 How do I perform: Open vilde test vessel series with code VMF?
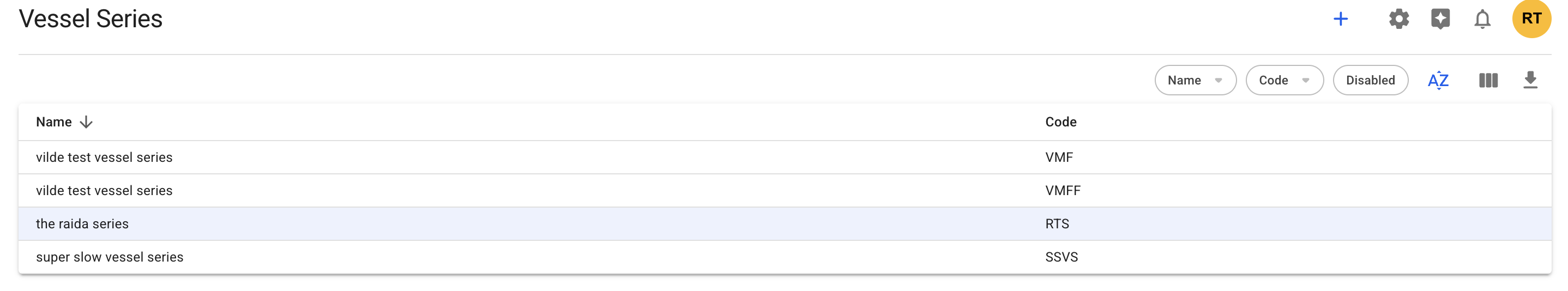point(104,157)
